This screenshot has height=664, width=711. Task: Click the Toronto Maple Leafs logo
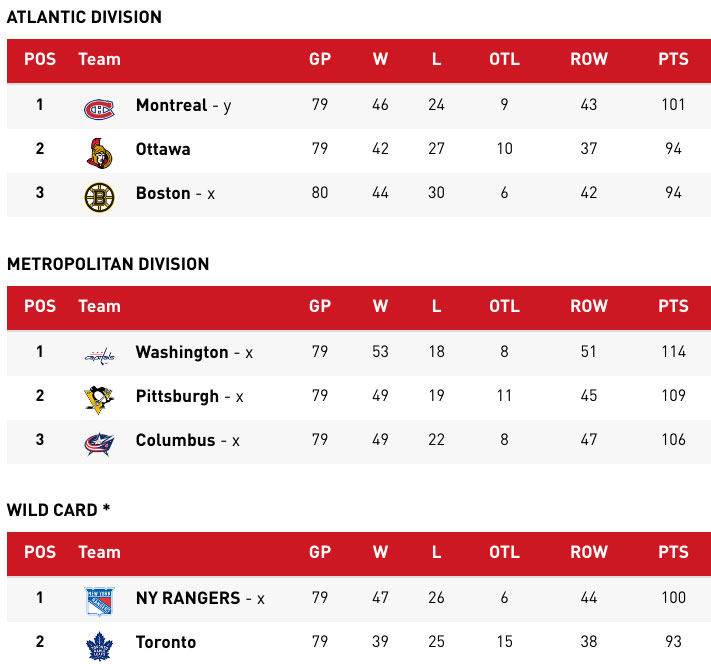click(x=99, y=644)
